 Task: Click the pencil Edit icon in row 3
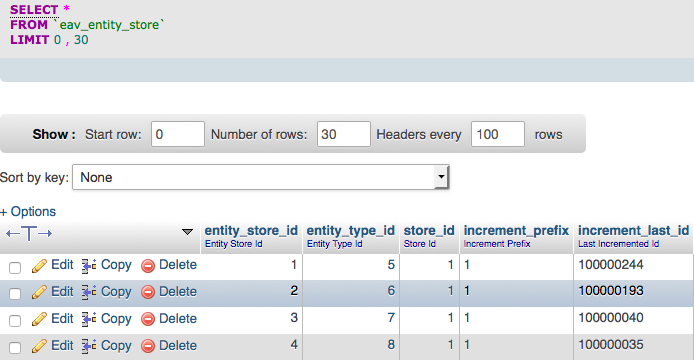(x=39, y=320)
